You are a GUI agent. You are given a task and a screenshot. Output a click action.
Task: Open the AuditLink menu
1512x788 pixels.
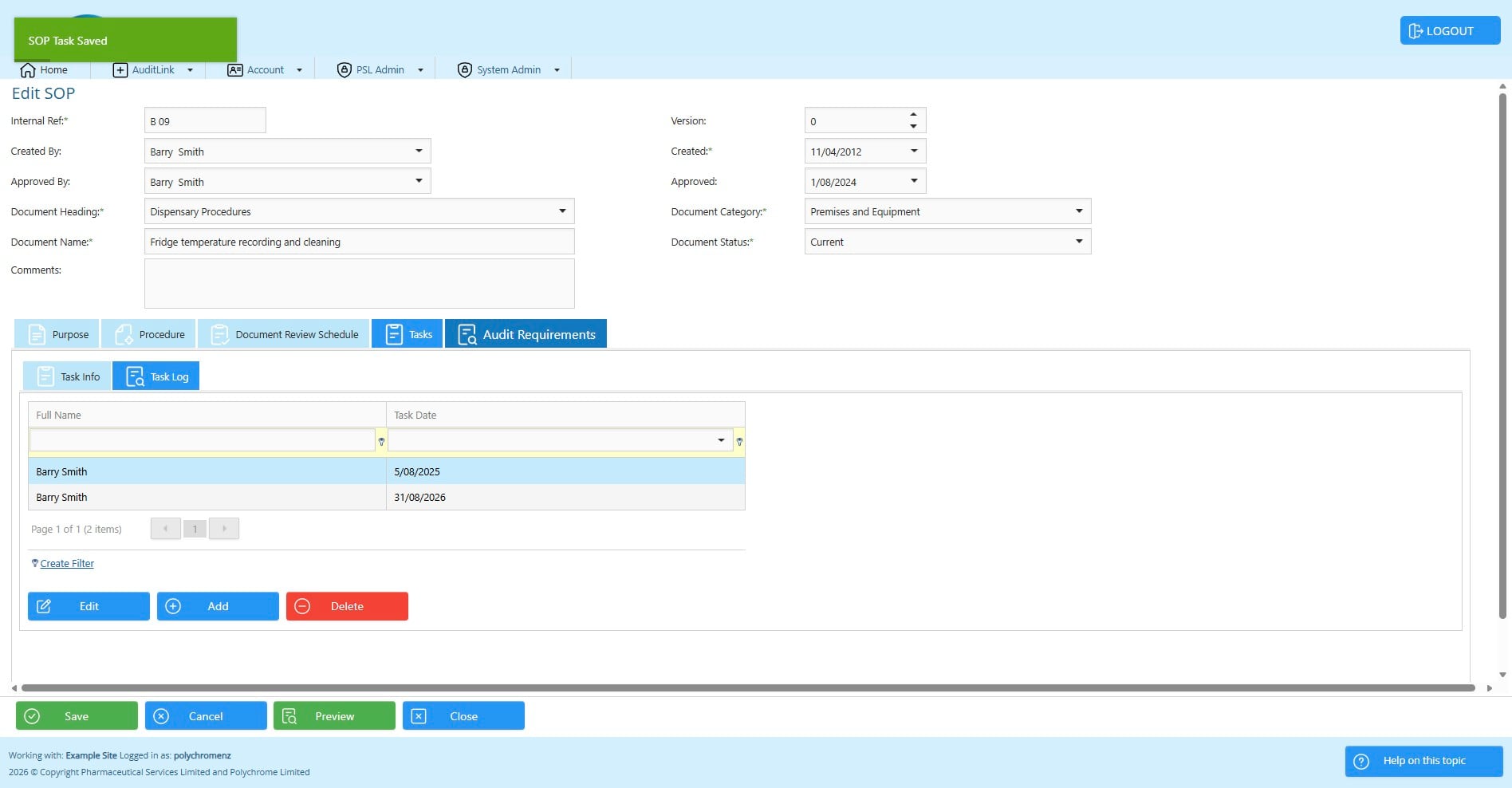153,70
